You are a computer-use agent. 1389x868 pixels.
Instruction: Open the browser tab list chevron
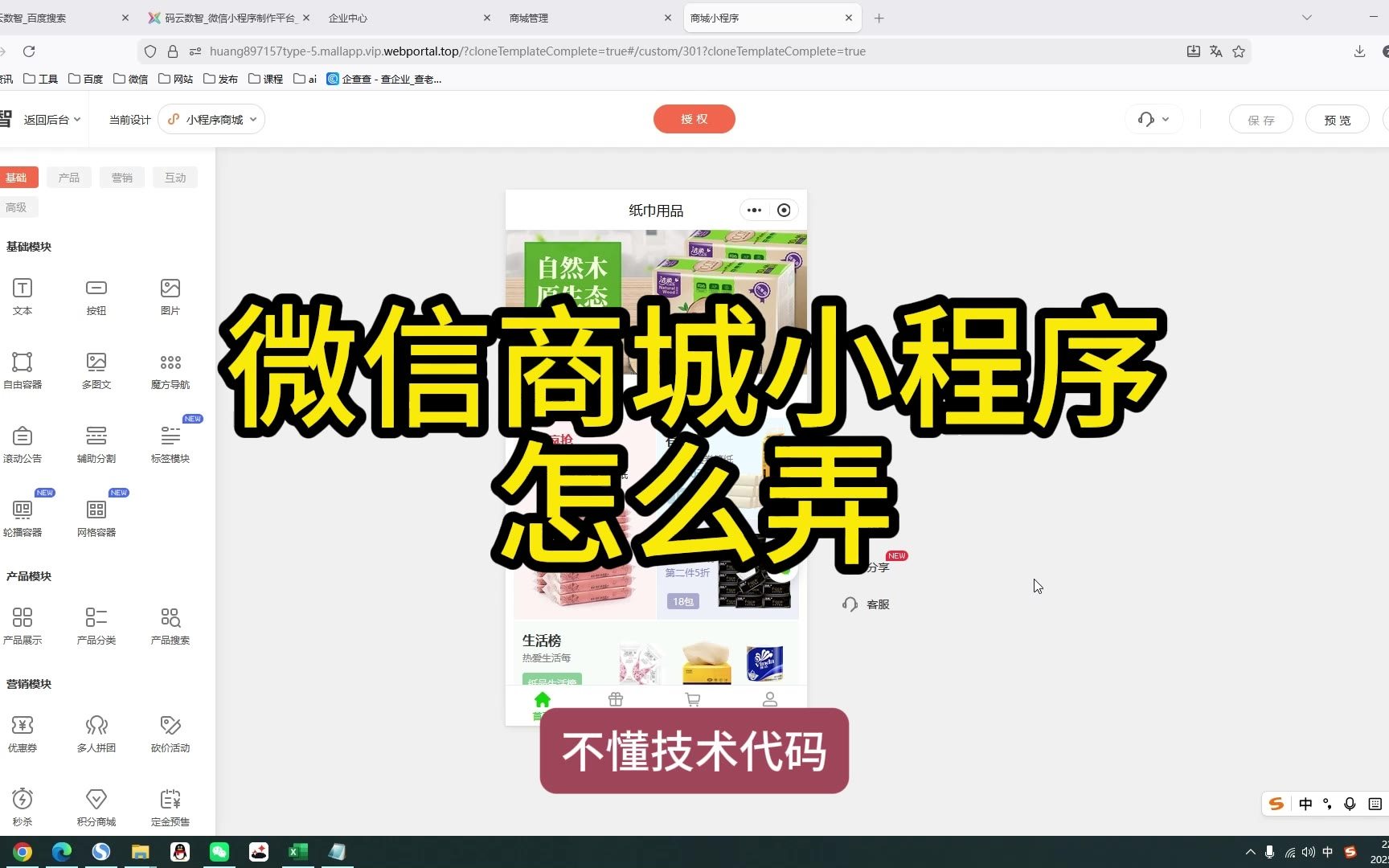(1307, 18)
